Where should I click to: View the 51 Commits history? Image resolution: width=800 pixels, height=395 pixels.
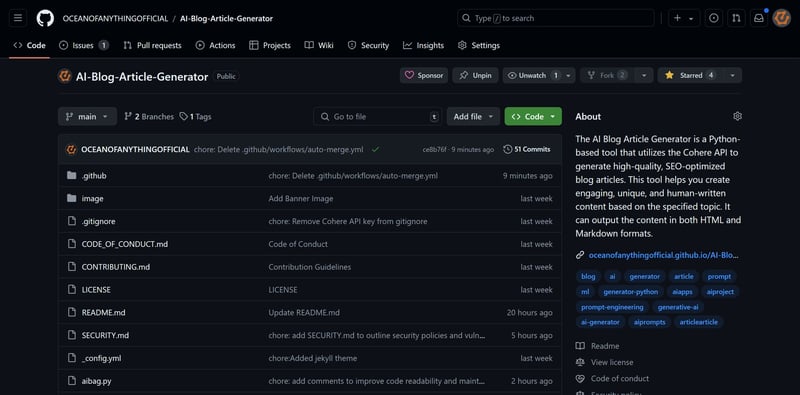tap(527, 150)
